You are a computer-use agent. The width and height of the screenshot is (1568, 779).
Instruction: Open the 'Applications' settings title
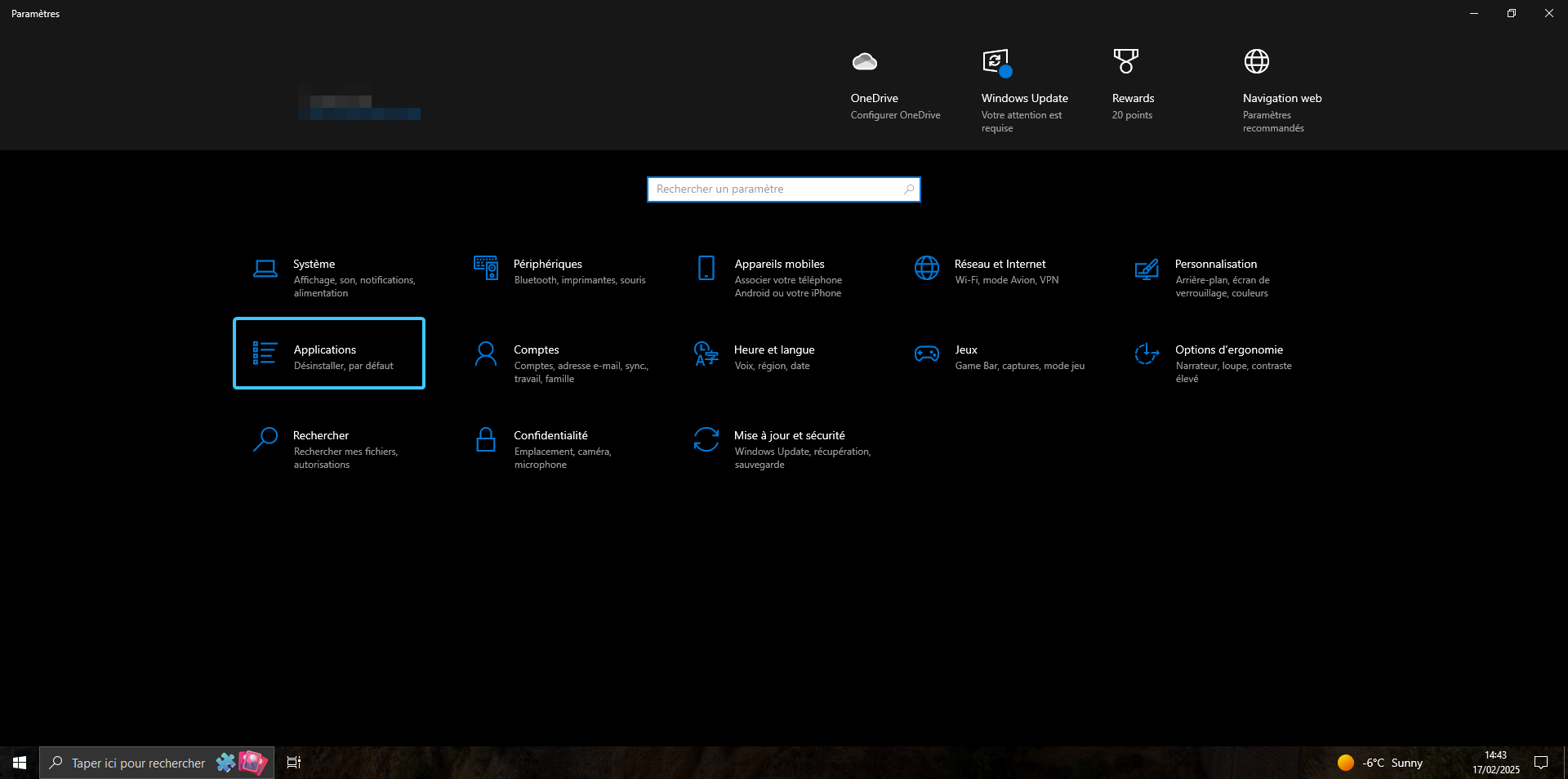click(x=324, y=350)
